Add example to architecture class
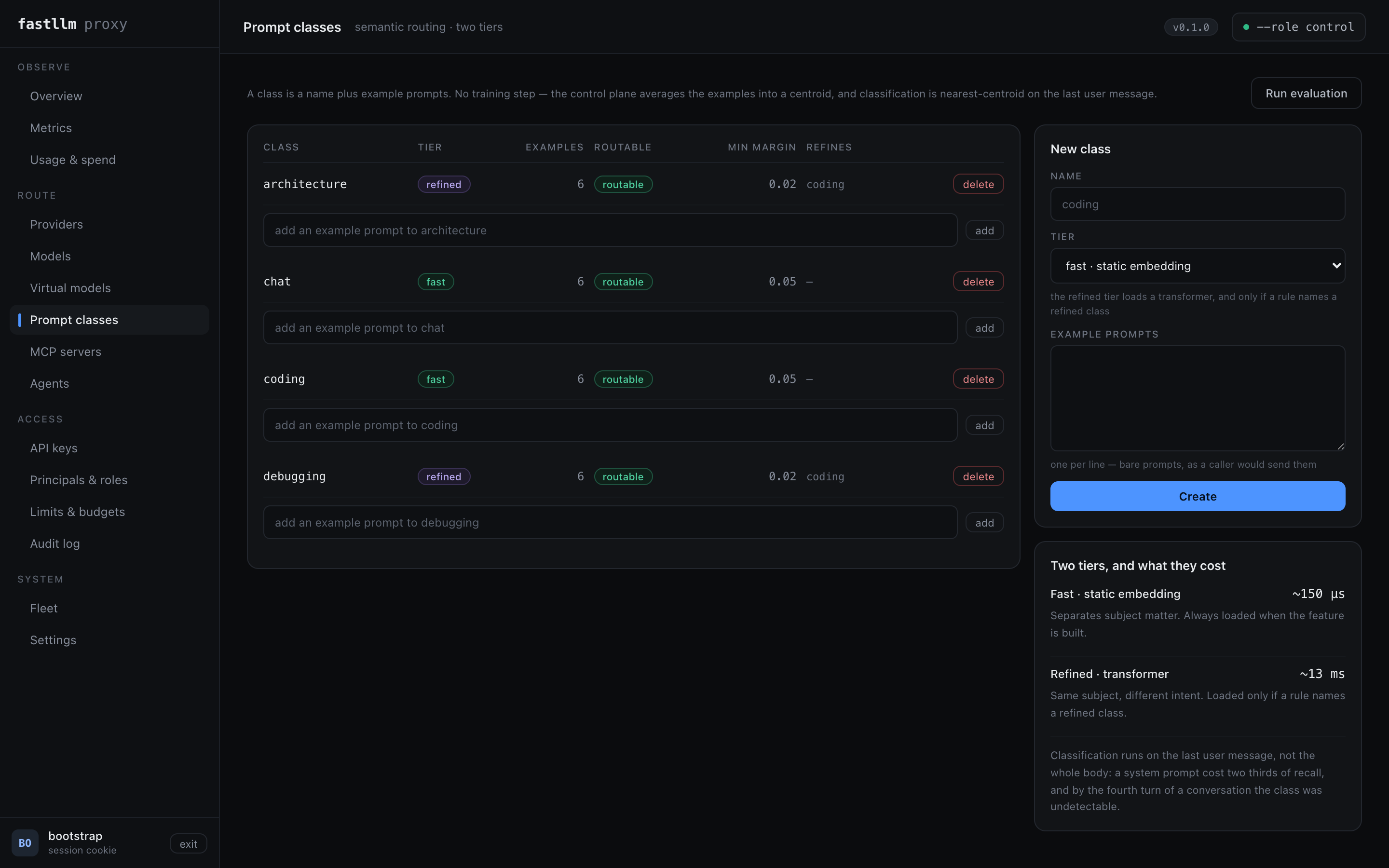 click(984, 230)
